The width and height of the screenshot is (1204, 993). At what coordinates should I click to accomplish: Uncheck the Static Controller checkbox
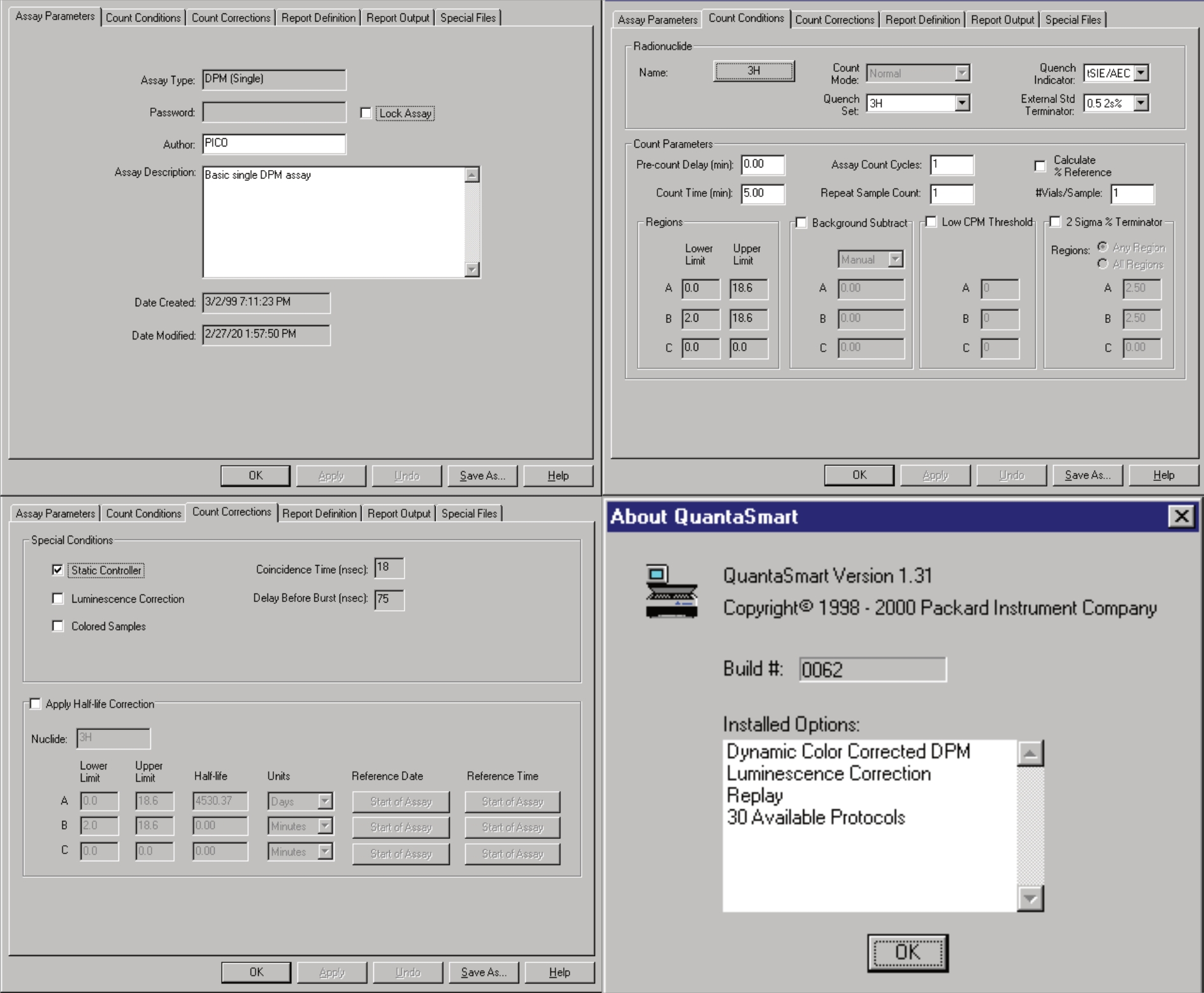58,570
